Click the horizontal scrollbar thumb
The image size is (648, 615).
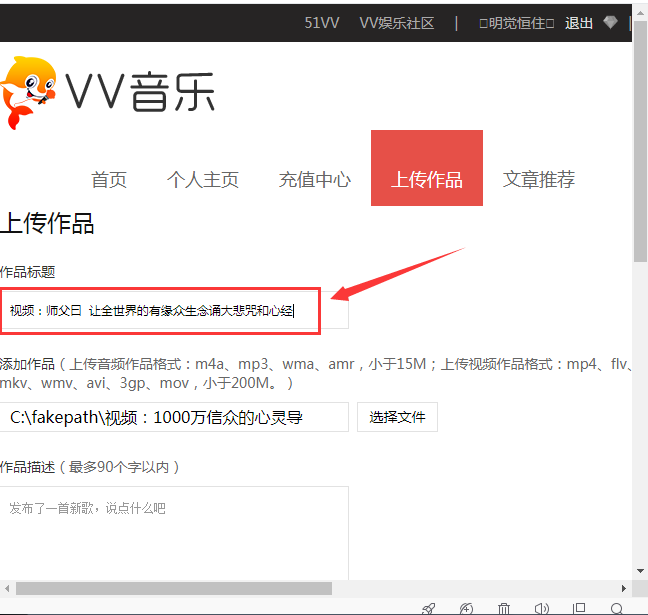point(174,588)
